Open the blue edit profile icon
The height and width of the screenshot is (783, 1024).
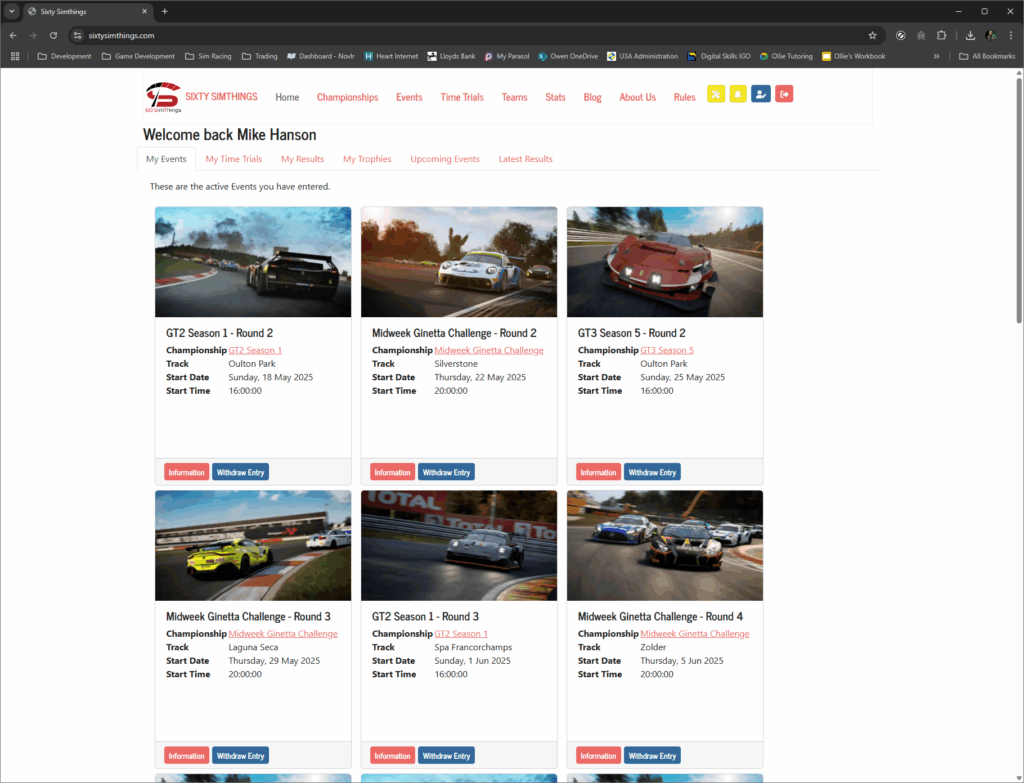(761, 94)
